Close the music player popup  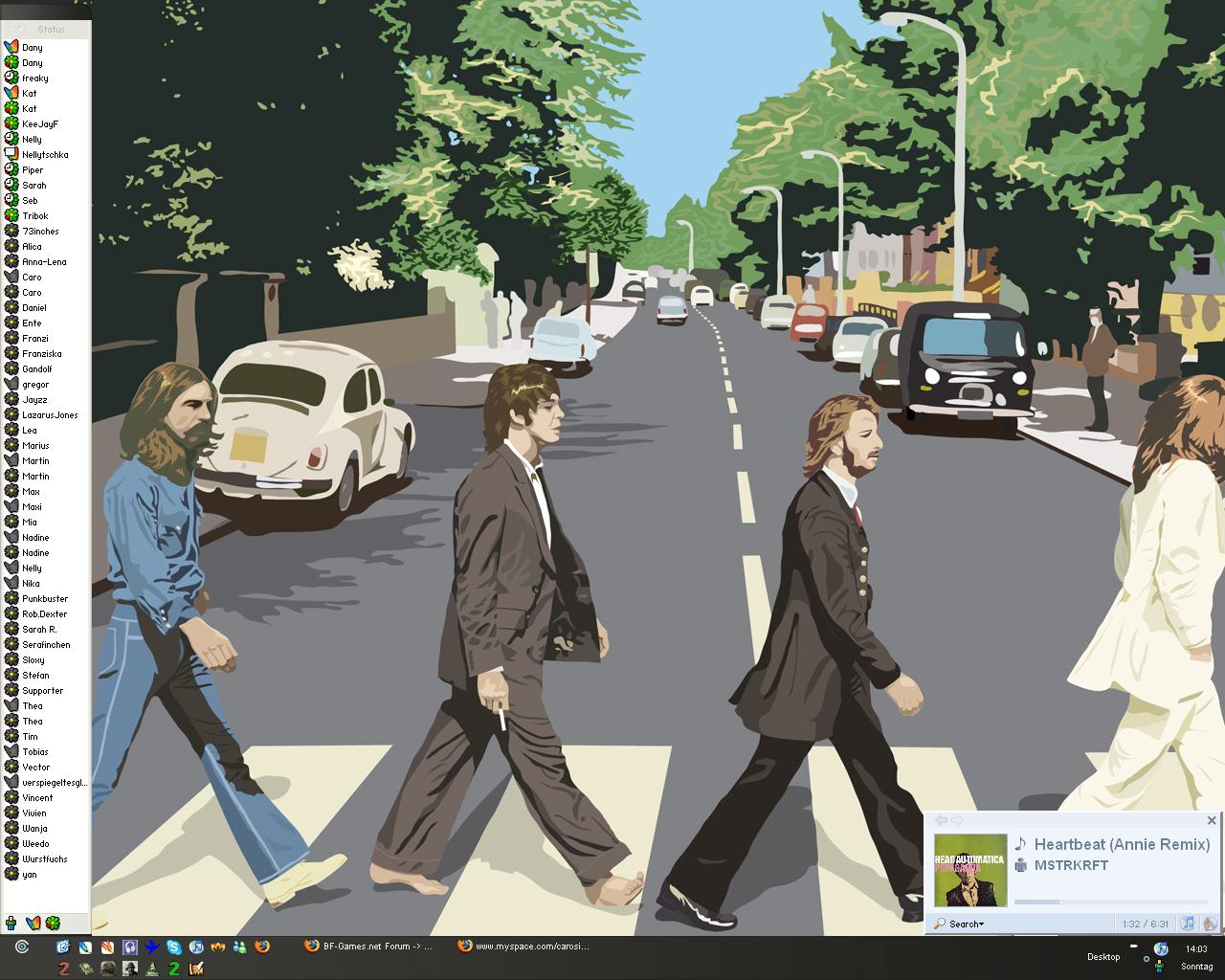tap(1212, 820)
